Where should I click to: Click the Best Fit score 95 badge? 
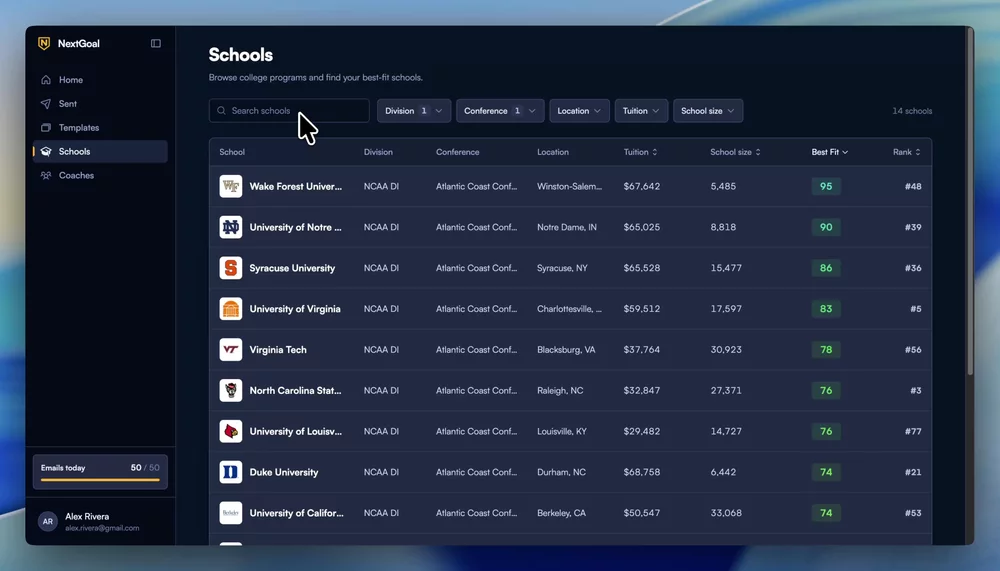point(826,186)
